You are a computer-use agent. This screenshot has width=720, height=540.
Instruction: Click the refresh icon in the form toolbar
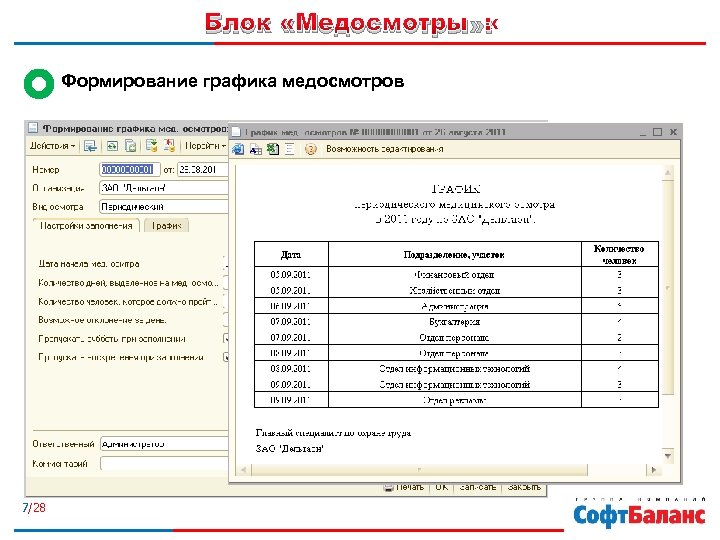click(112, 146)
